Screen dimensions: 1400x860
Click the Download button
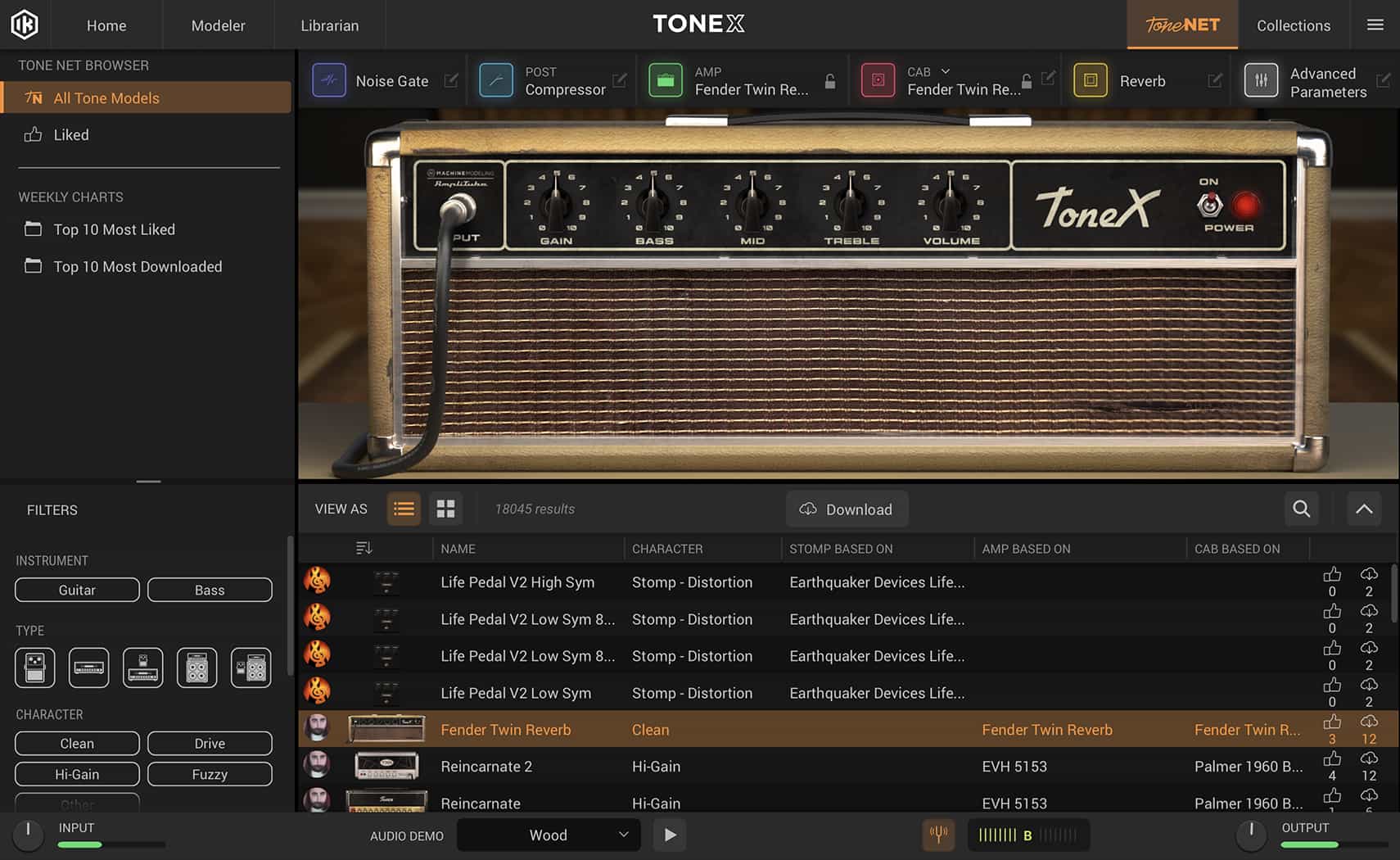pyautogui.click(x=847, y=509)
